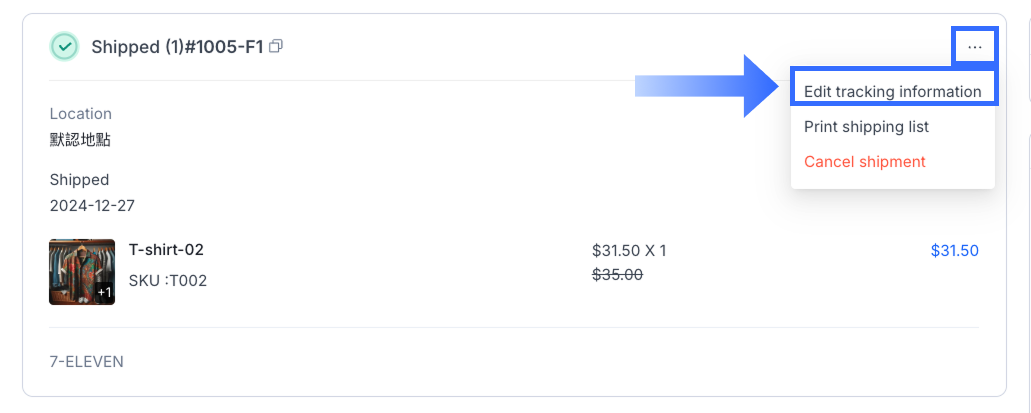Click the 7-ELEVEN shipping method label
This screenshot has height=413, width=1031.
pos(87,361)
